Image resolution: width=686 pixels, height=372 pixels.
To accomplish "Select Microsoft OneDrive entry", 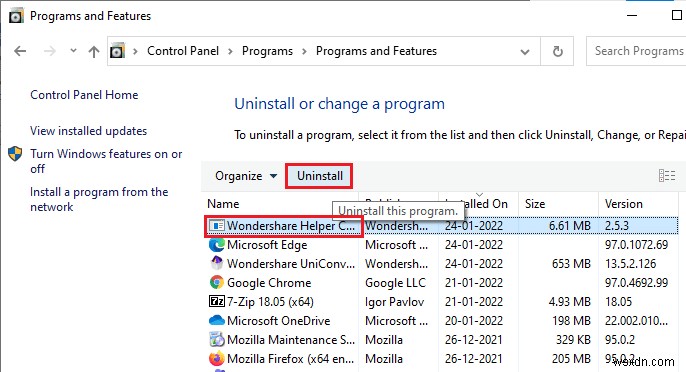I will 278,321.
